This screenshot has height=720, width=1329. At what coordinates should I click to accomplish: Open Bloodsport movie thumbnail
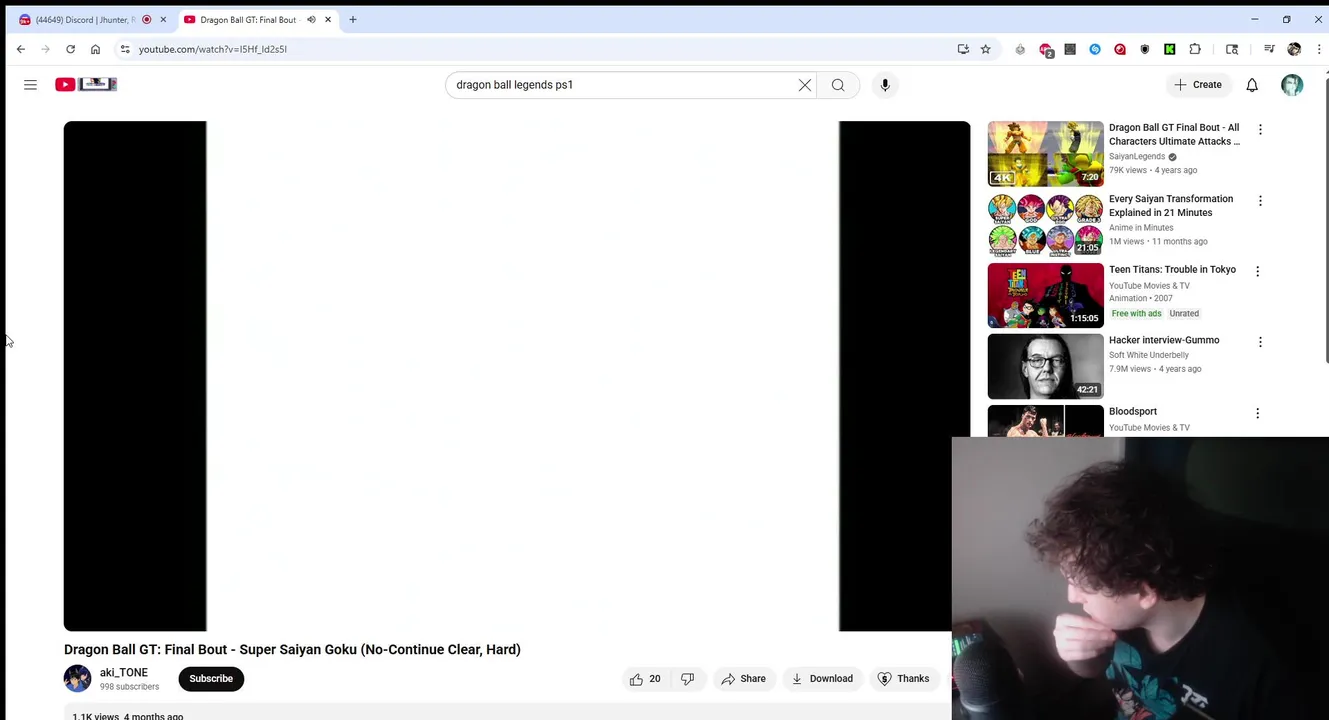(x=1045, y=421)
